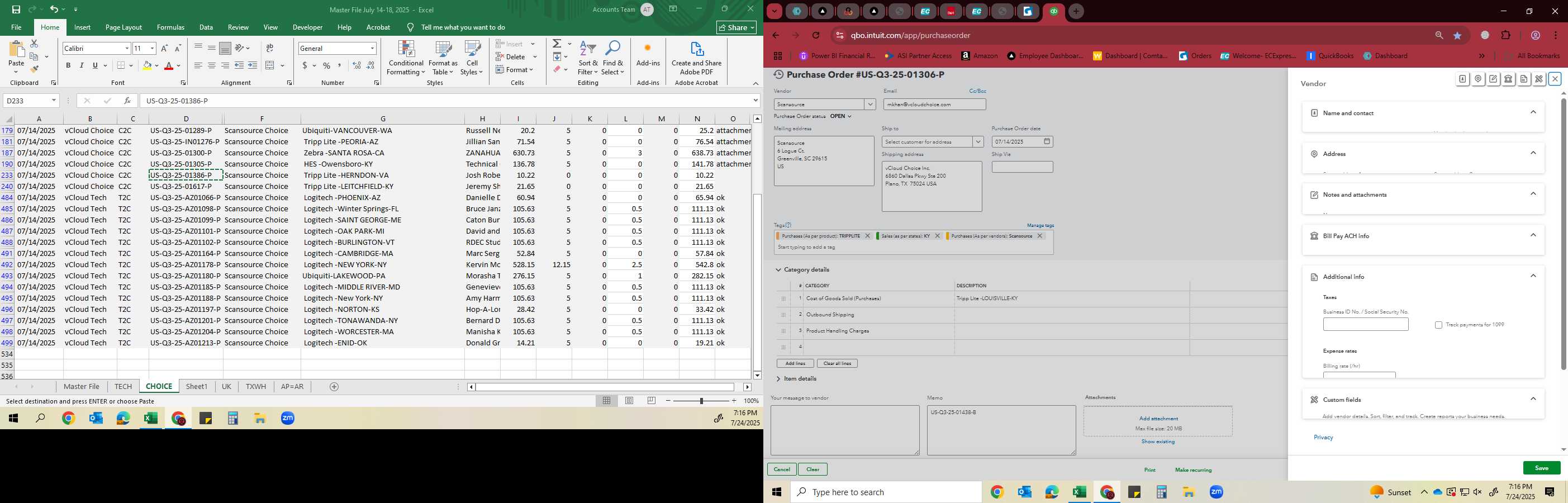Open the Name Box dropdown arrow
The height and width of the screenshot is (503, 1568).
[x=54, y=101]
